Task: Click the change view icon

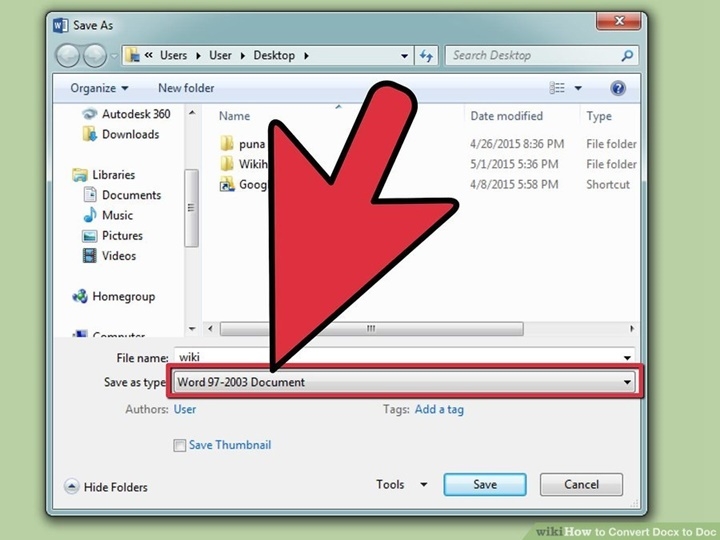Action: pos(557,88)
